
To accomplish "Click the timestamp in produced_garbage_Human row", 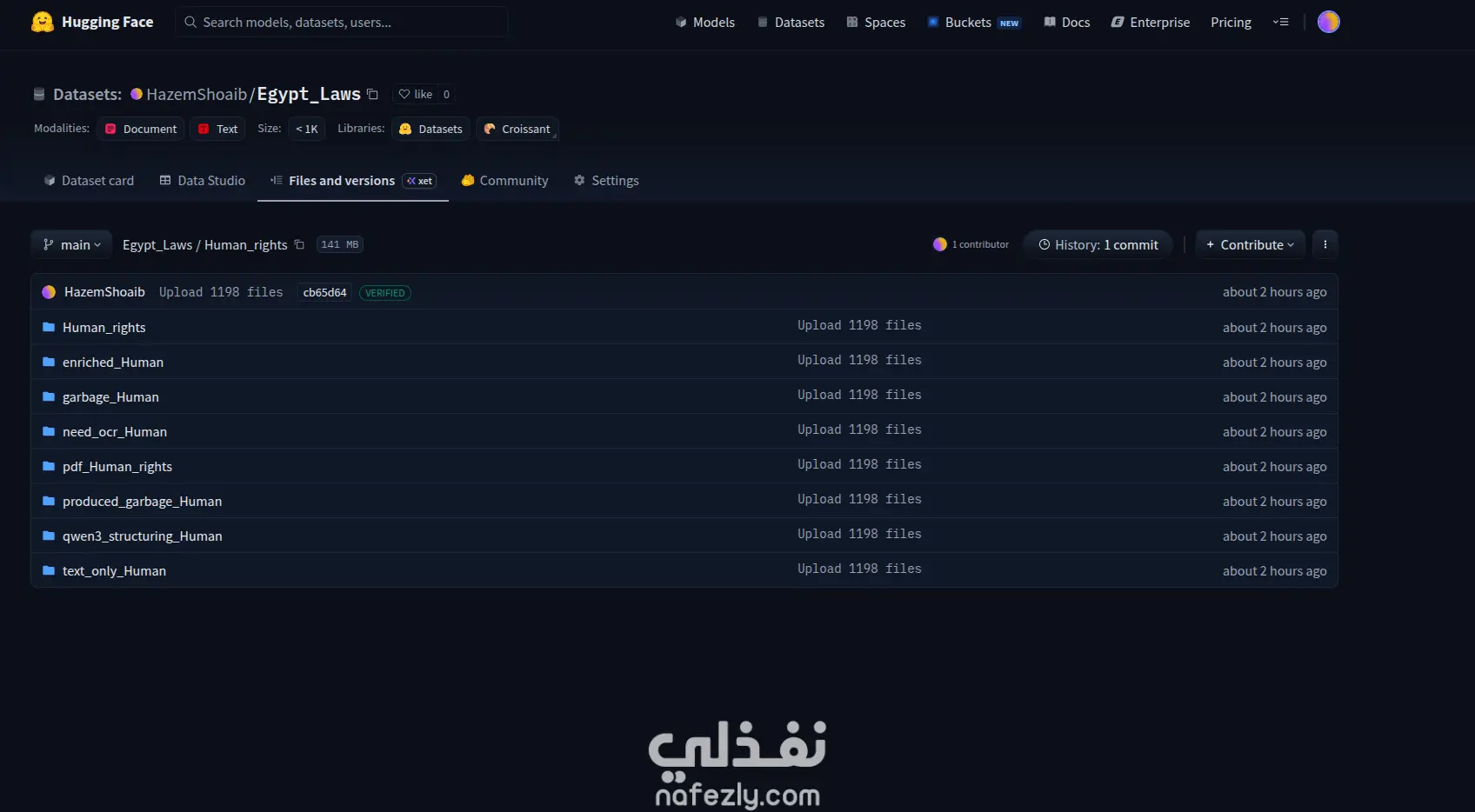I will 1274,502.
